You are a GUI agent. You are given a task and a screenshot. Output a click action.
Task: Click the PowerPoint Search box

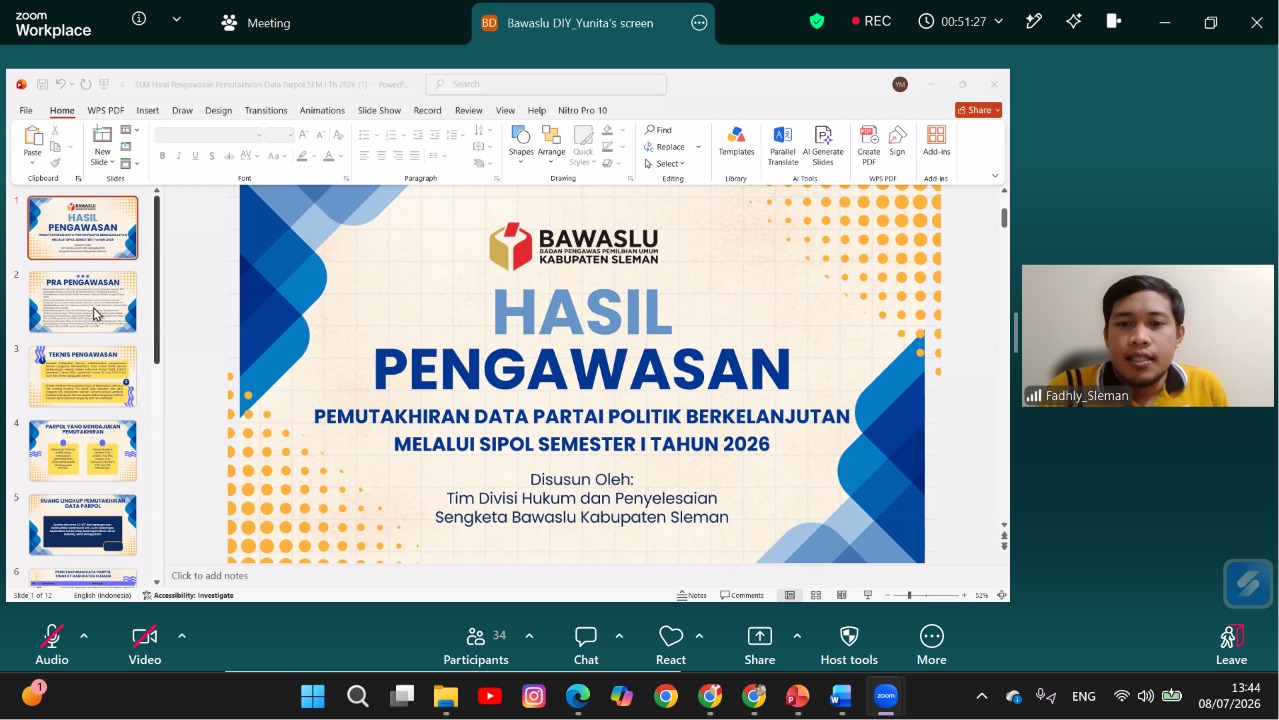546,84
